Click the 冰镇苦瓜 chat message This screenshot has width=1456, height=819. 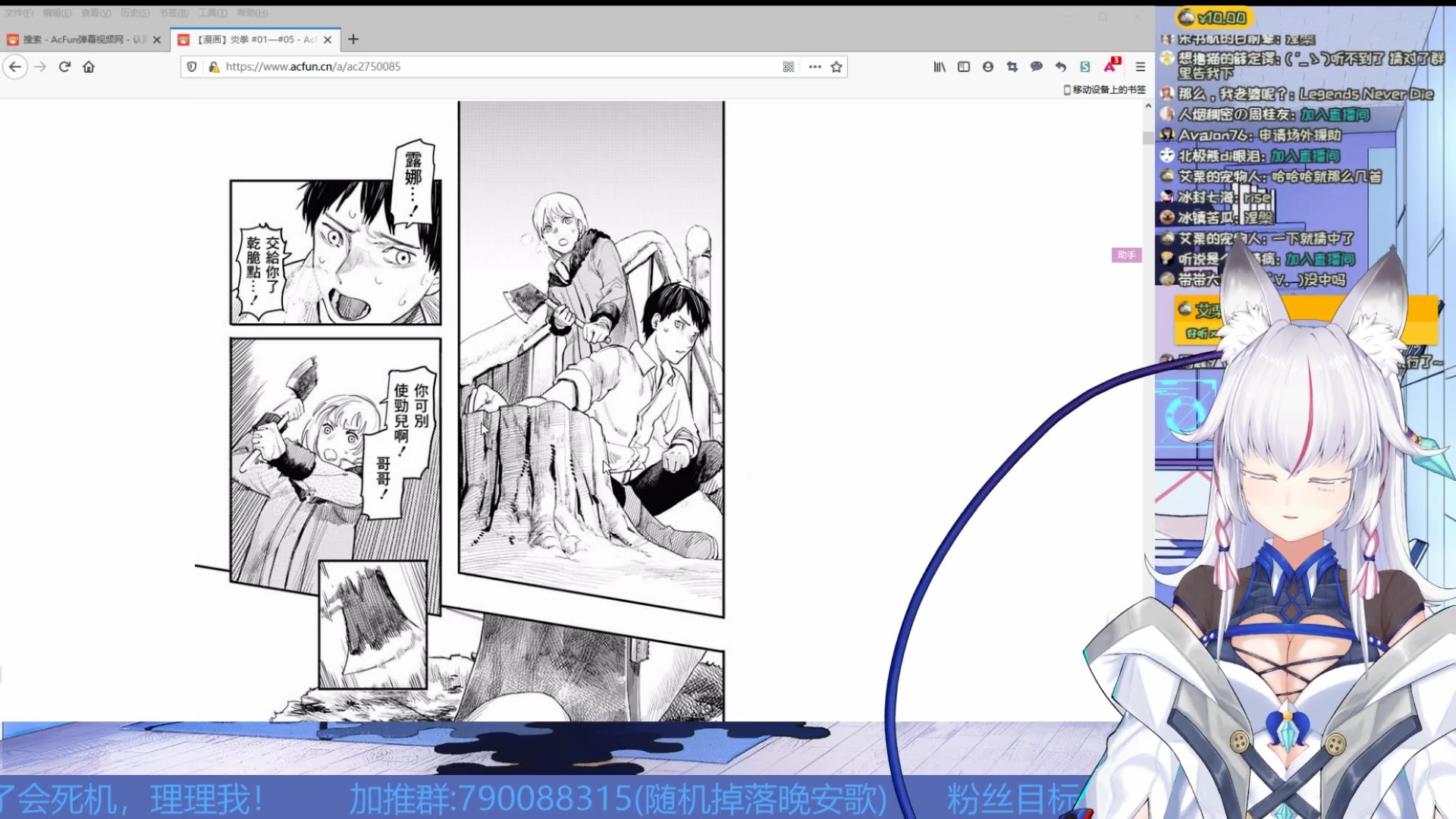click(1217, 218)
